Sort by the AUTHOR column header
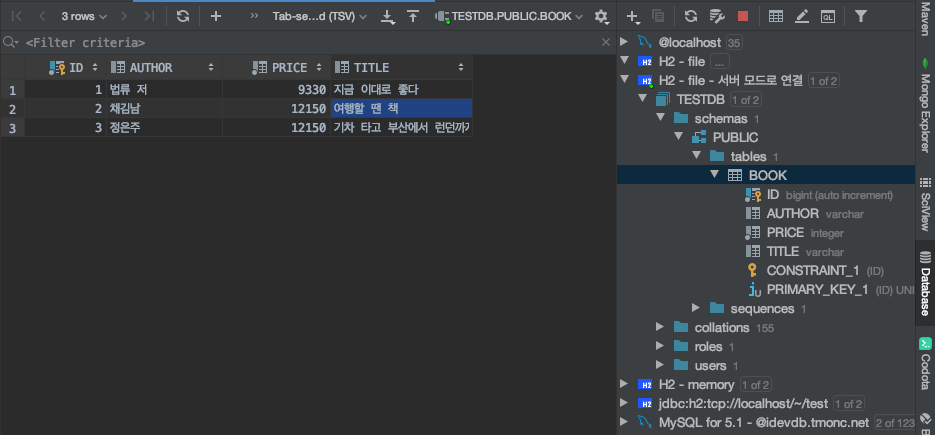Image resolution: width=935 pixels, height=435 pixels. pyautogui.click(x=165, y=67)
